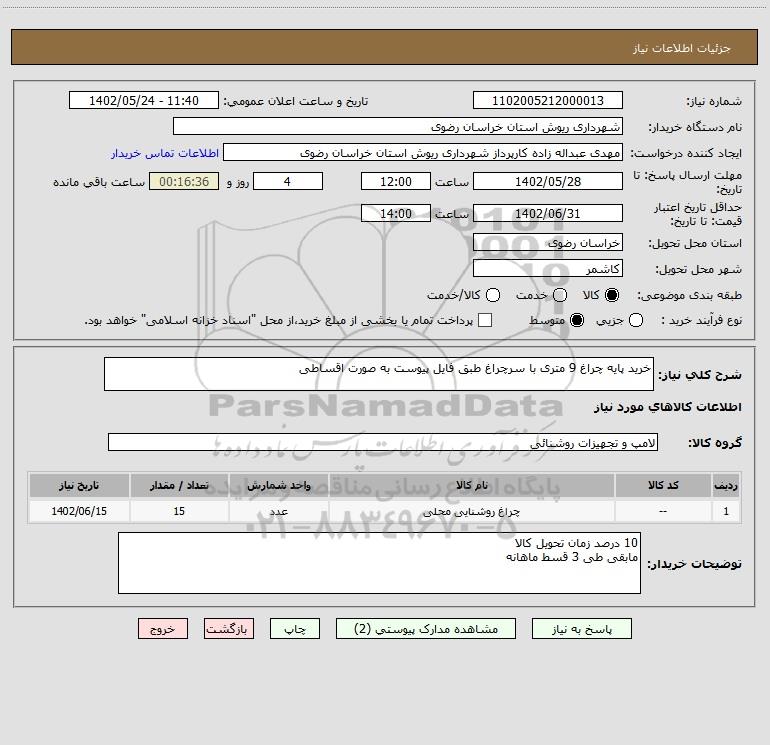Click the deadline date field 1402/05/28
This screenshot has height=745, width=770.
tap(548, 182)
